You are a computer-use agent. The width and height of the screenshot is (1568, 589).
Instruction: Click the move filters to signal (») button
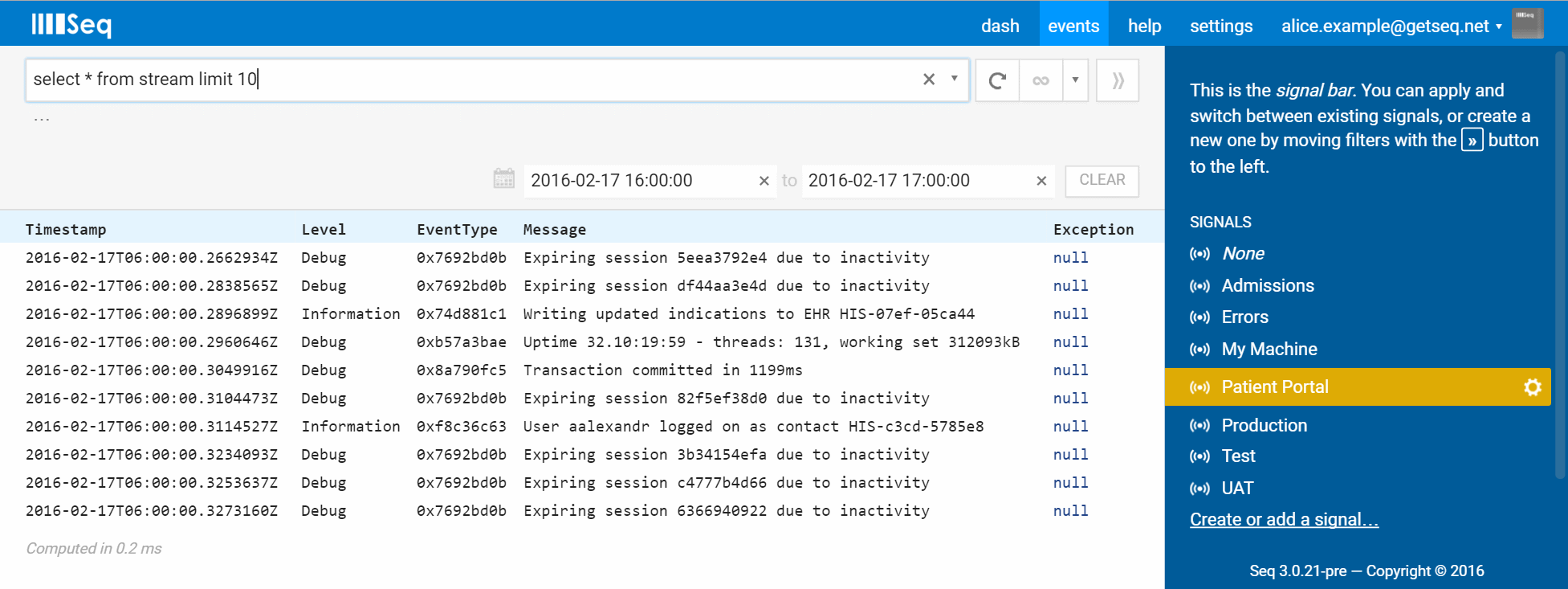point(1118,80)
